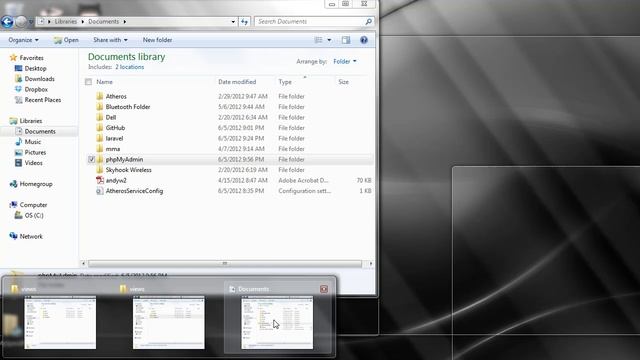Open the Share with menu

coord(110,40)
